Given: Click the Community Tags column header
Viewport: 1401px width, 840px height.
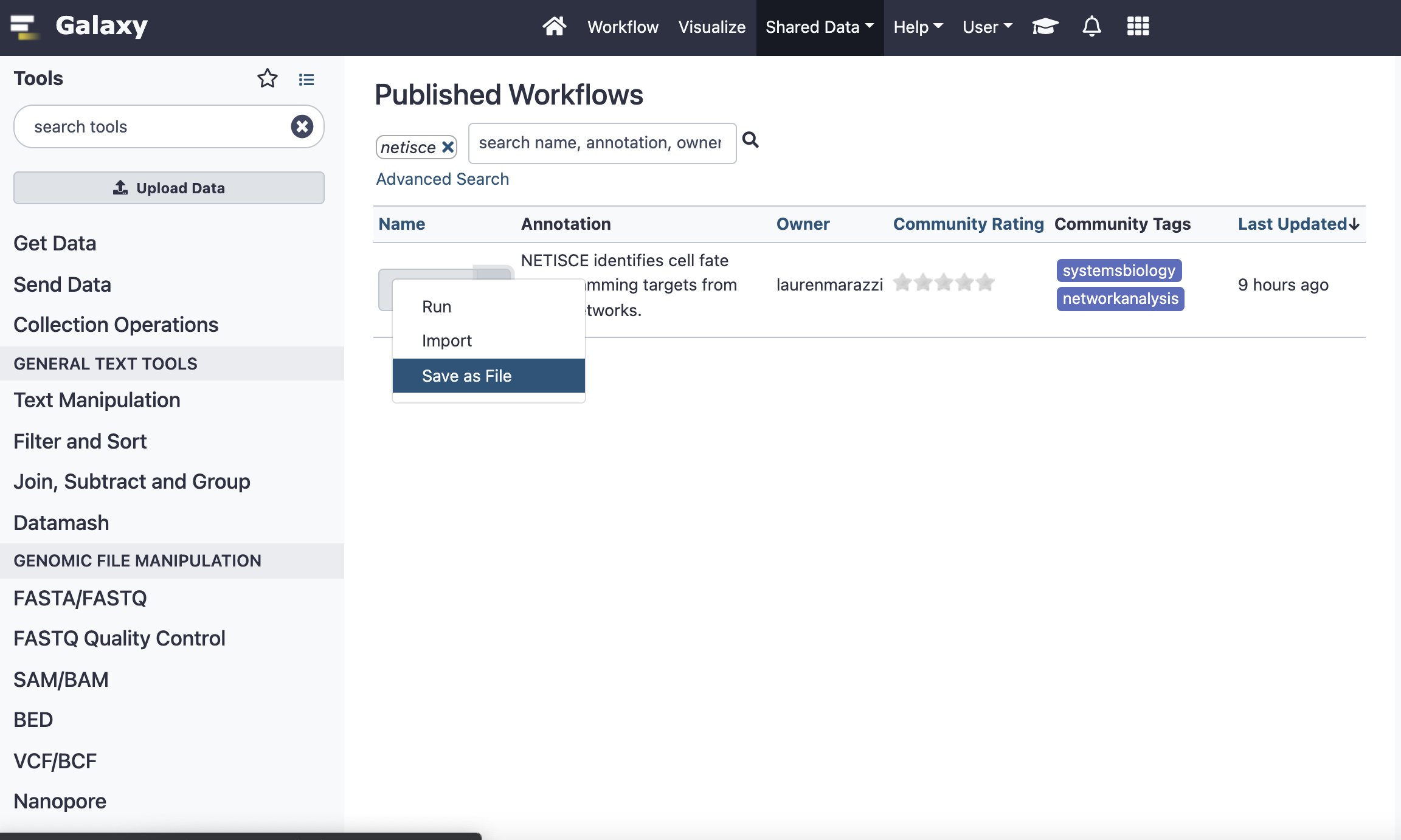Looking at the screenshot, I should (1122, 224).
